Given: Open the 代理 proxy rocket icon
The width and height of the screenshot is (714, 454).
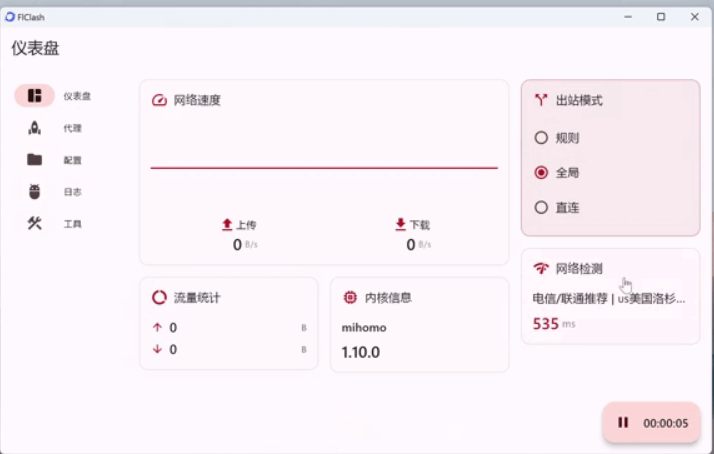Looking at the screenshot, I should [x=35, y=128].
